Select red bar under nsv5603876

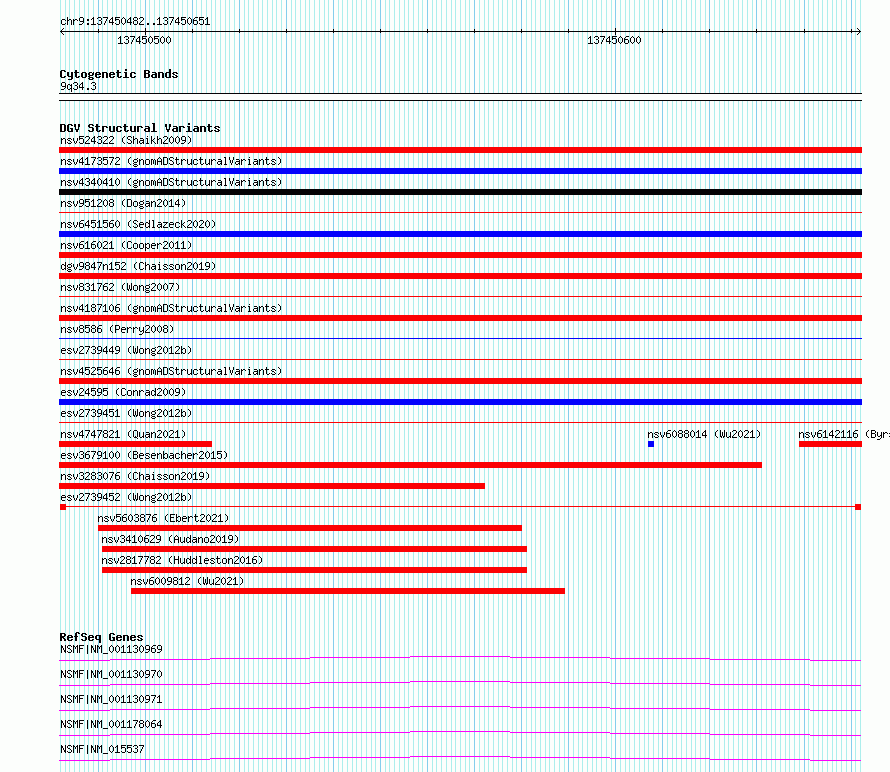(x=310, y=528)
